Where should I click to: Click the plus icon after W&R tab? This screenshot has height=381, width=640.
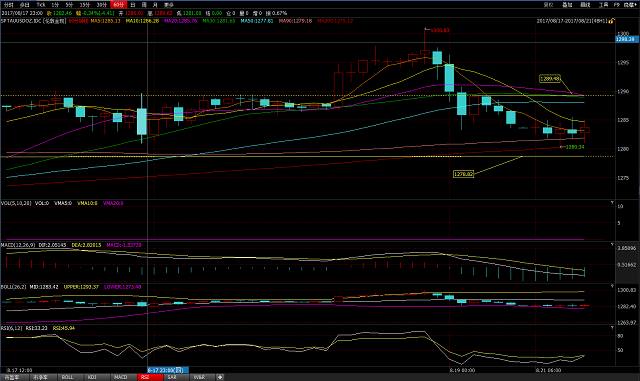(220, 377)
